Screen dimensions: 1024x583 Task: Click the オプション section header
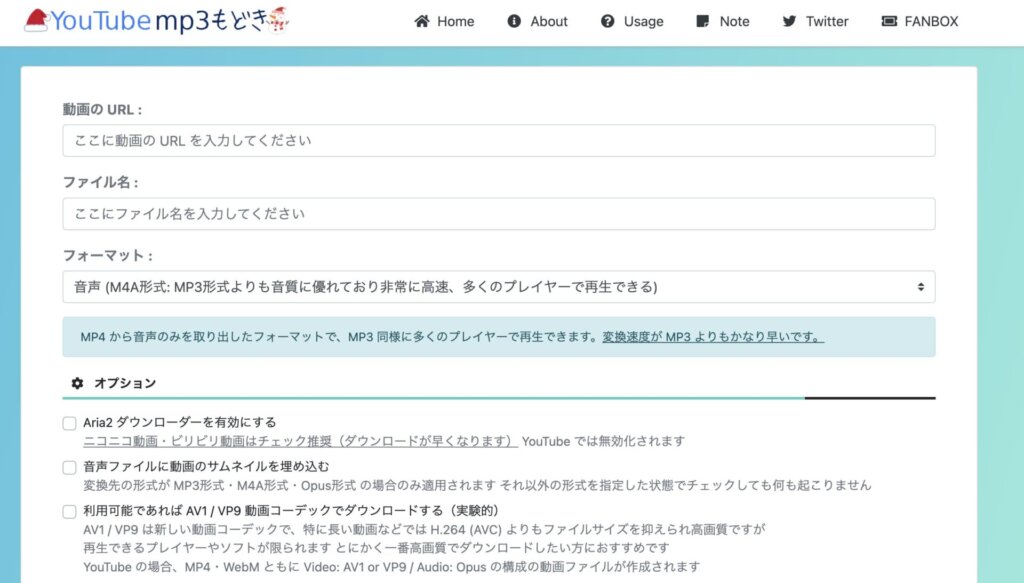(x=499, y=383)
